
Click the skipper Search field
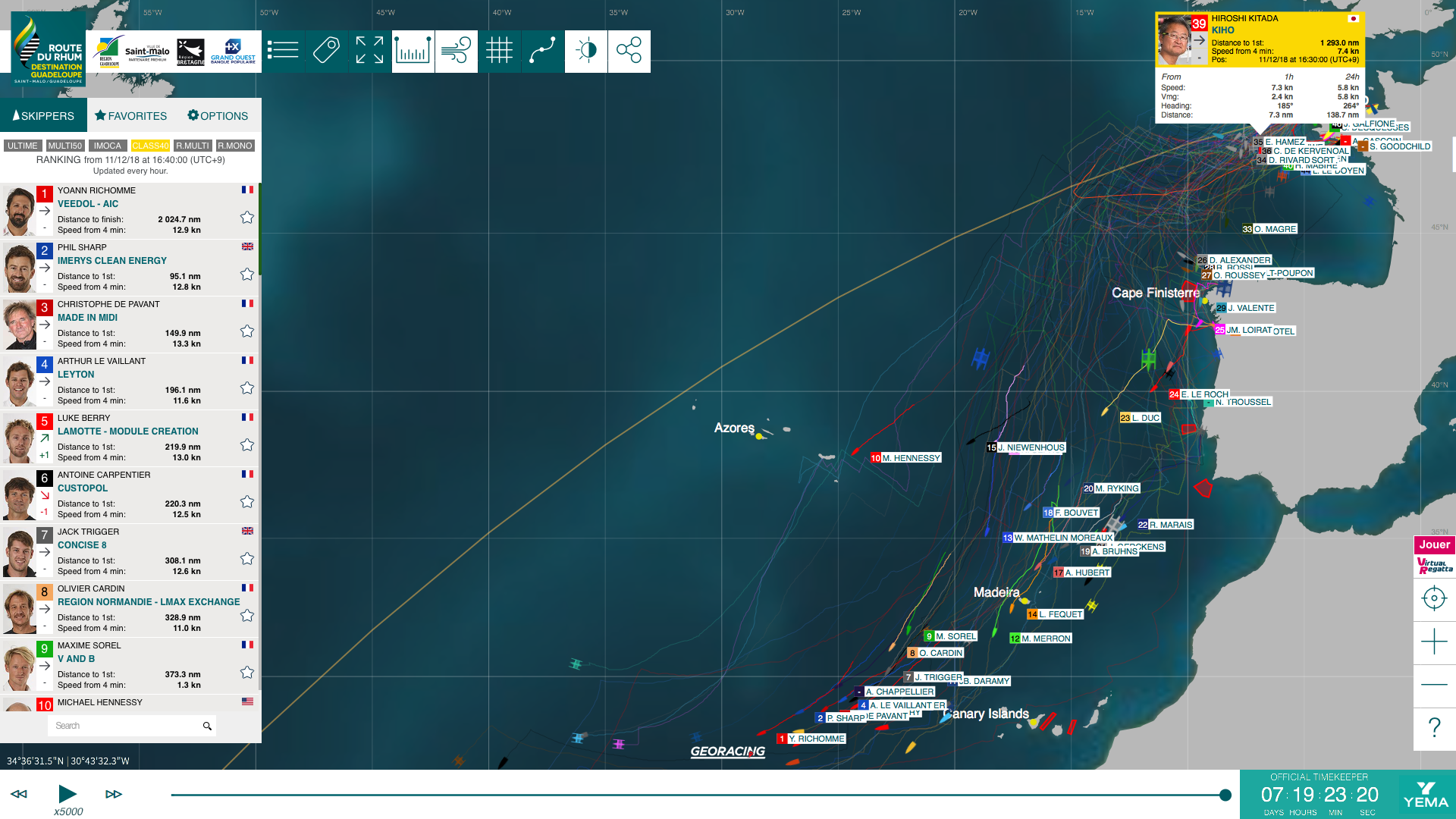click(x=132, y=726)
